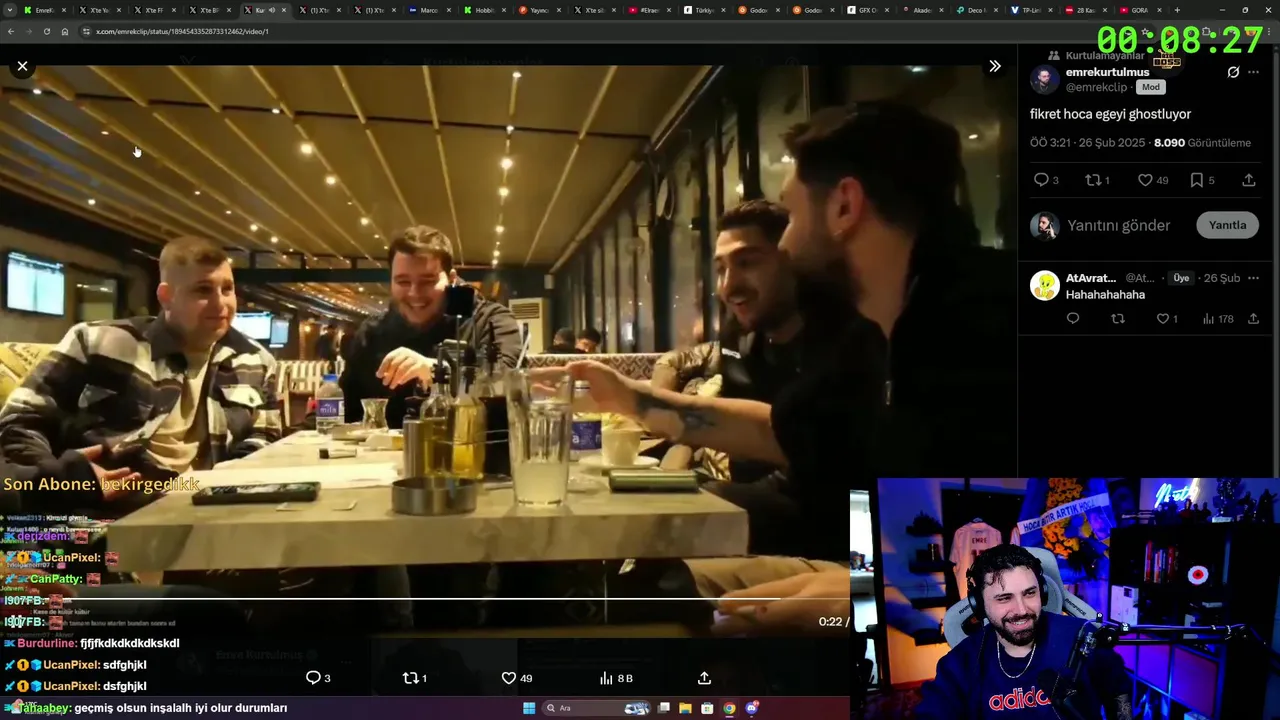
Task: Click the Chrome icon in the taskbar
Action: tap(729, 708)
